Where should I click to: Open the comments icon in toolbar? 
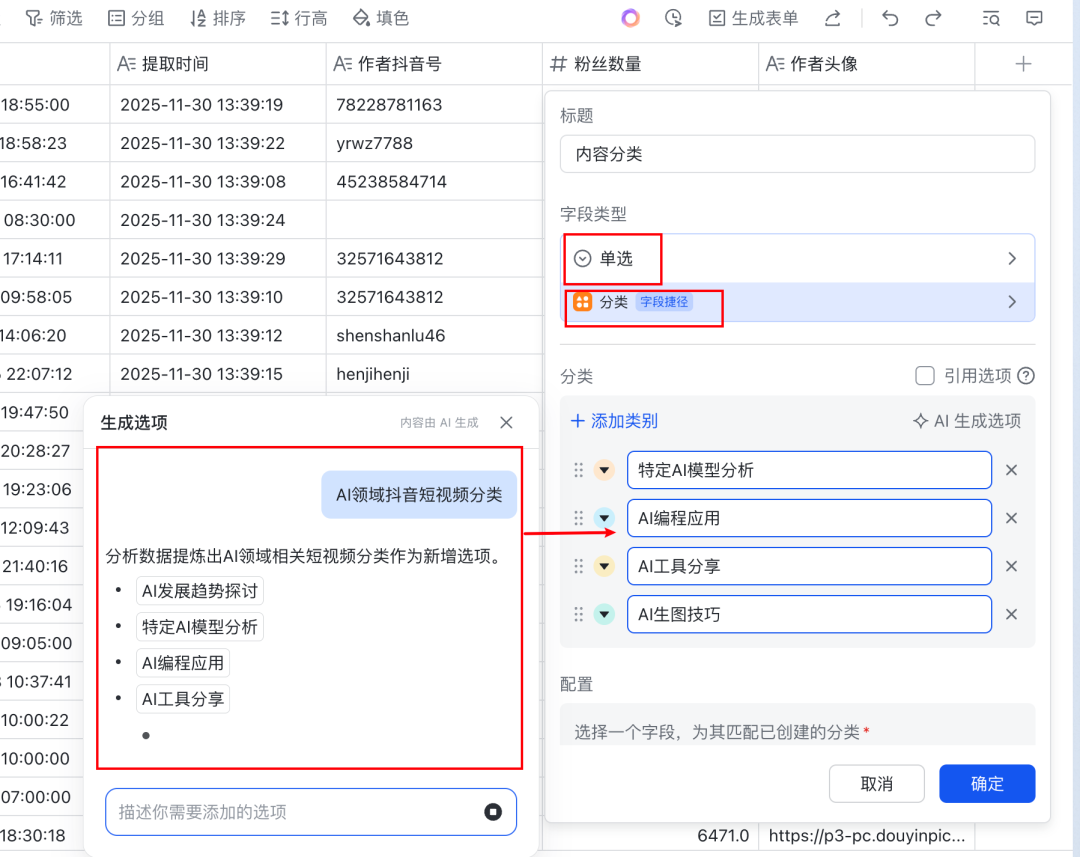point(1035,18)
